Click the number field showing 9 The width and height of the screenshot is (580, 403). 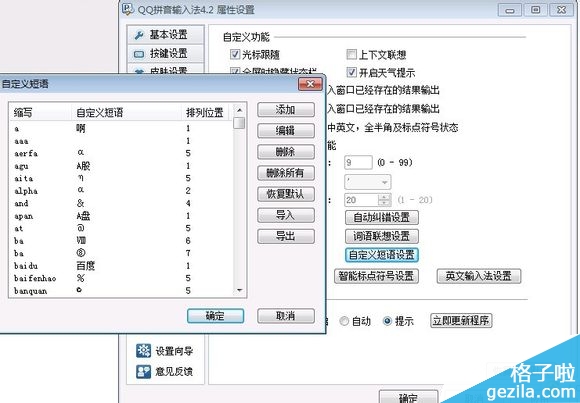358,162
